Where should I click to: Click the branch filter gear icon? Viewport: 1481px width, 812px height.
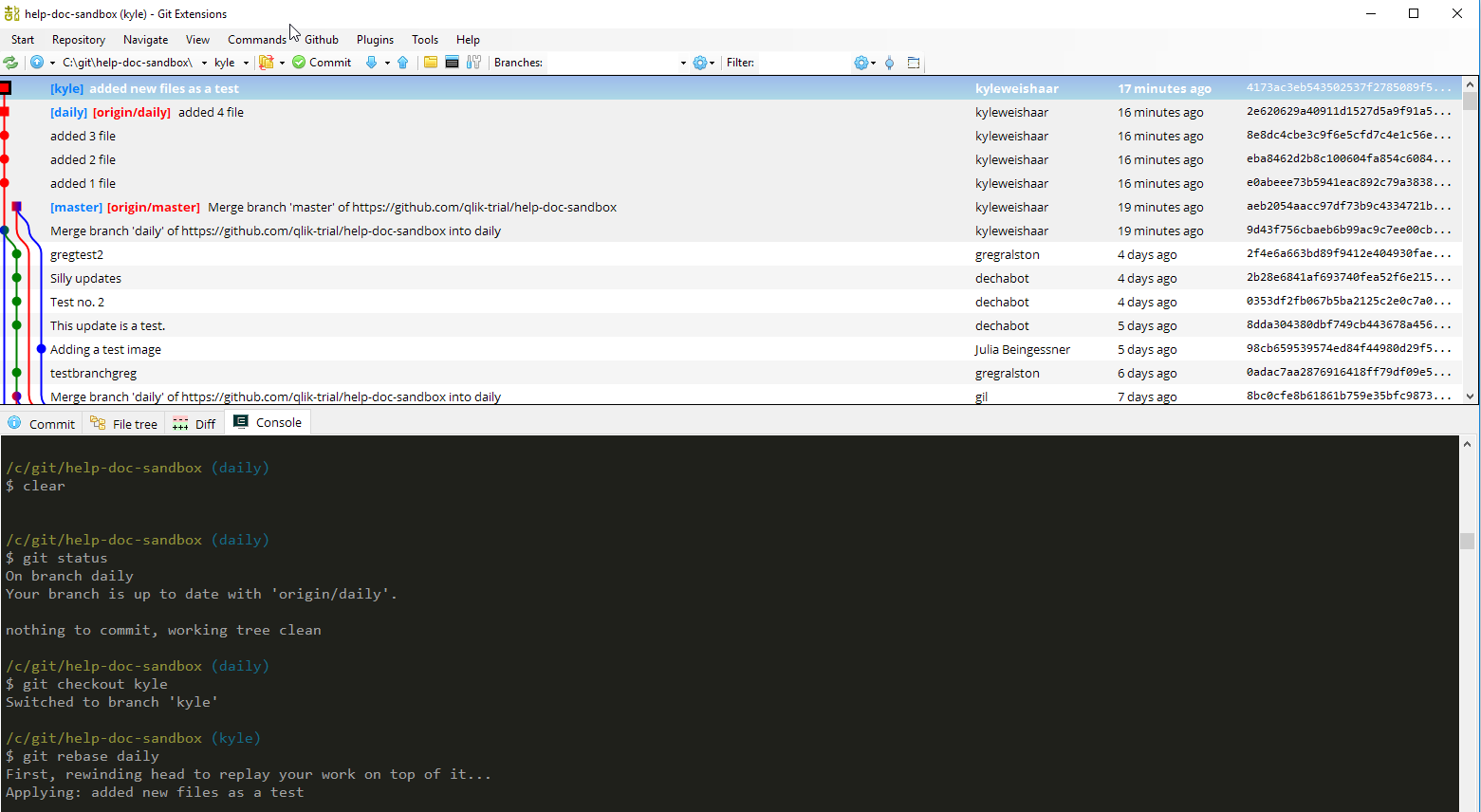point(700,63)
